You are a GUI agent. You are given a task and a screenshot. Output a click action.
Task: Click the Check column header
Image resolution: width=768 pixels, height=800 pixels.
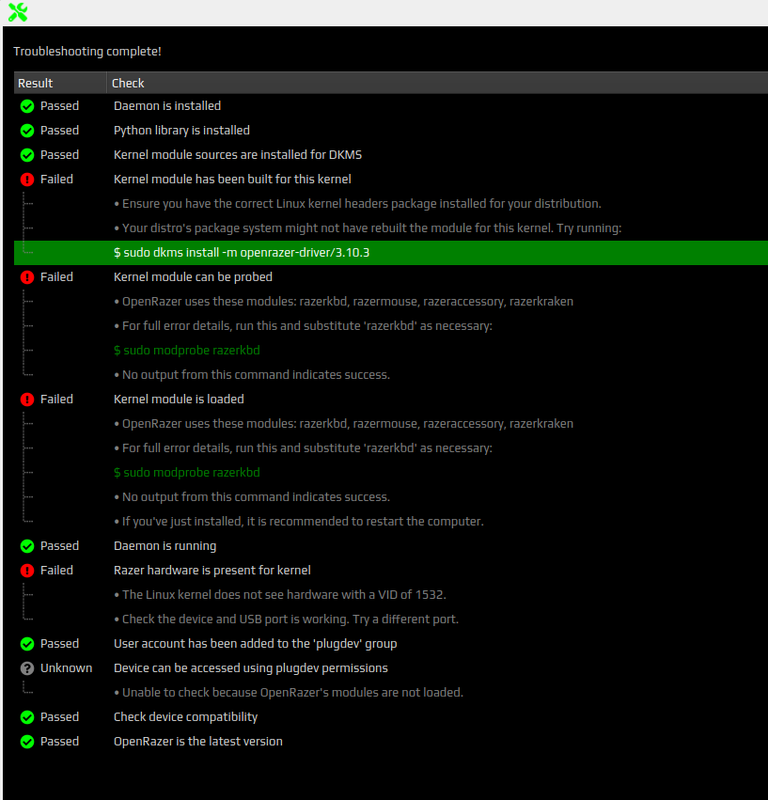coord(437,83)
